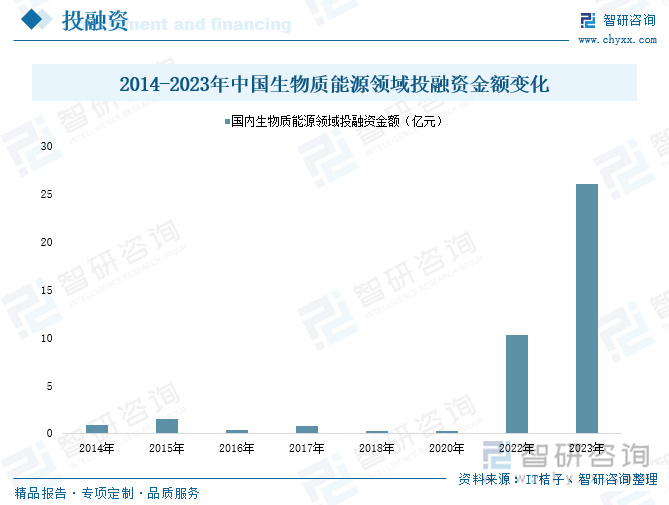This screenshot has width=669, height=505.
Task: Click the 2020年 axis label
Action: (x=446, y=448)
